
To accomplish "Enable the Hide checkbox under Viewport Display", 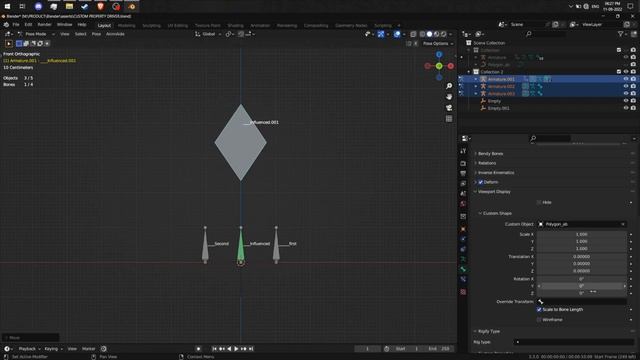I will pyautogui.click(x=539, y=202).
